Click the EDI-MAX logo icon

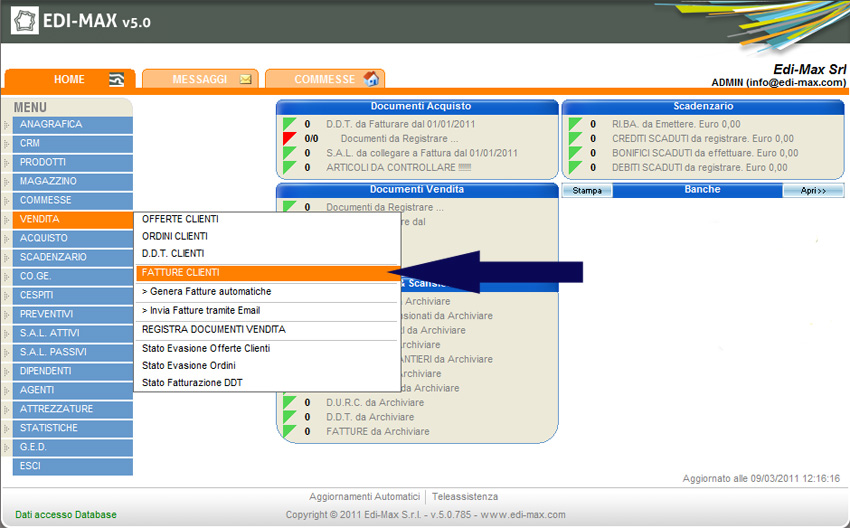[x=25, y=20]
